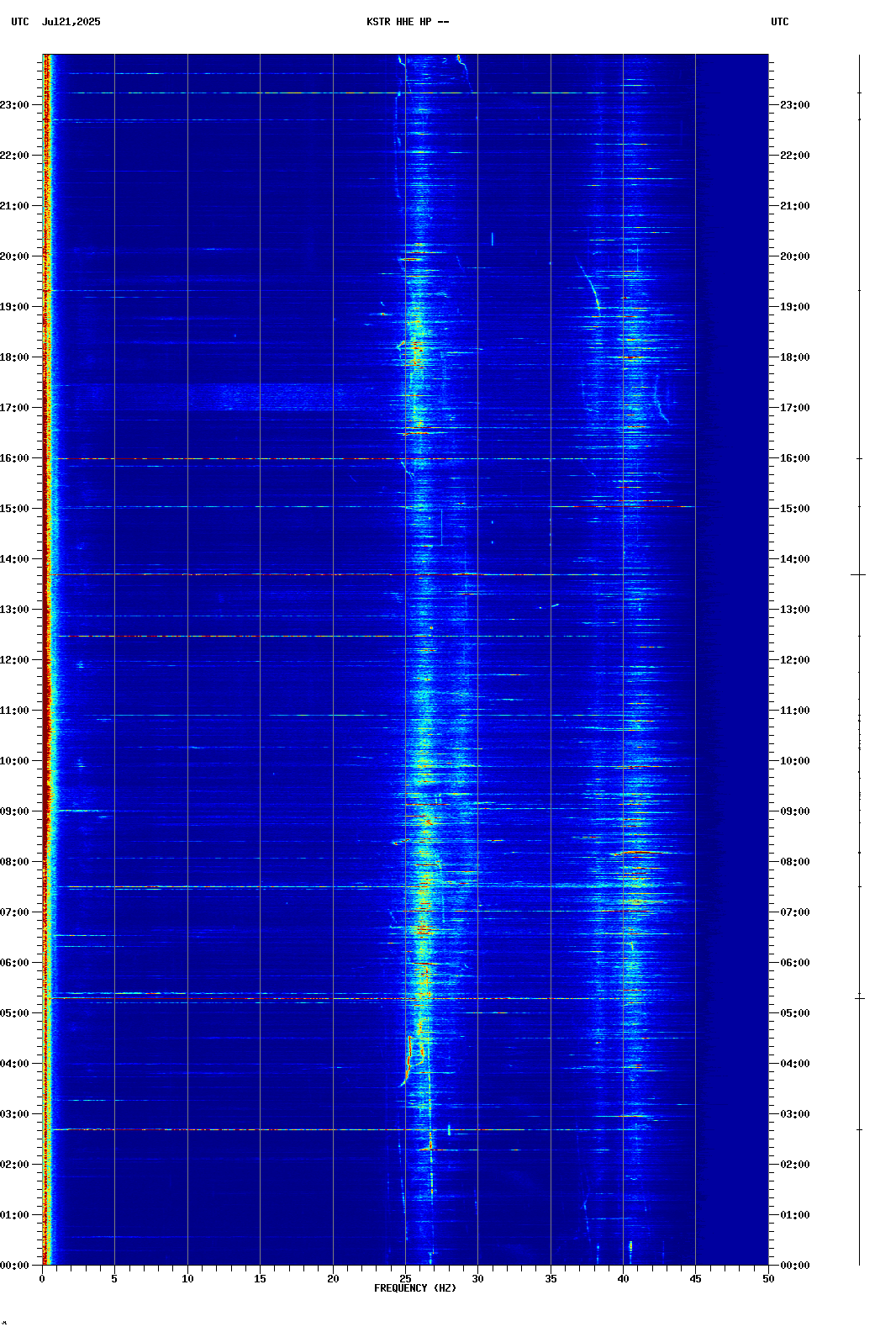Image resolution: width=896 pixels, height=1332 pixels.
Task: Click the '30' frequency tick label
Action: pyautogui.click(x=477, y=1279)
